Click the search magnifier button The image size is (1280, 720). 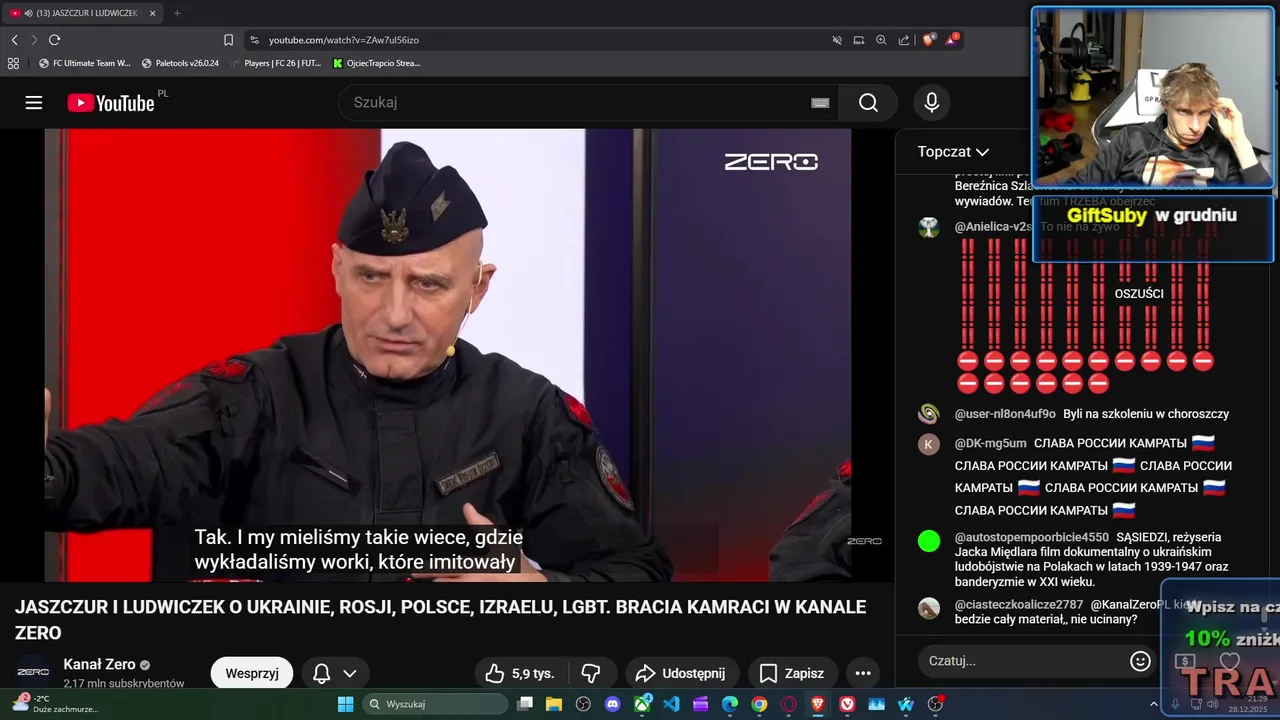(868, 102)
